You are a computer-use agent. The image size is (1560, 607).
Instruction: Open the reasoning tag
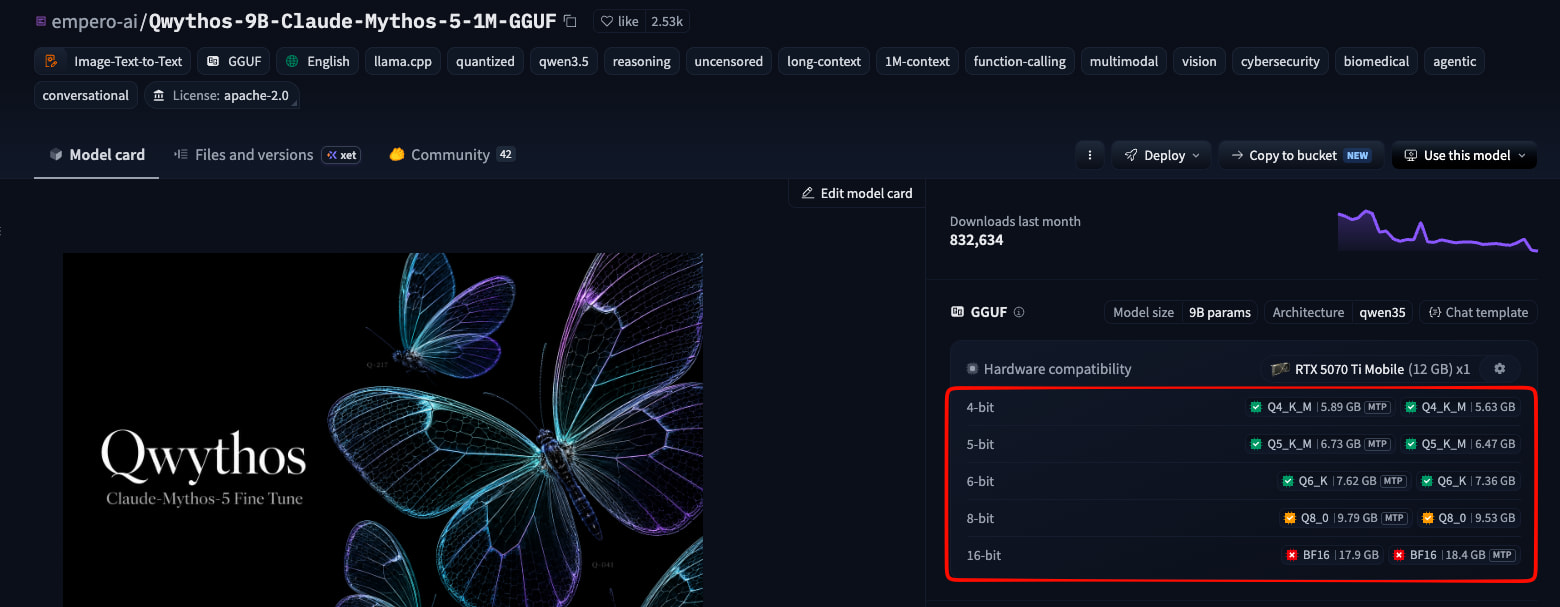click(x=641, y=61)
